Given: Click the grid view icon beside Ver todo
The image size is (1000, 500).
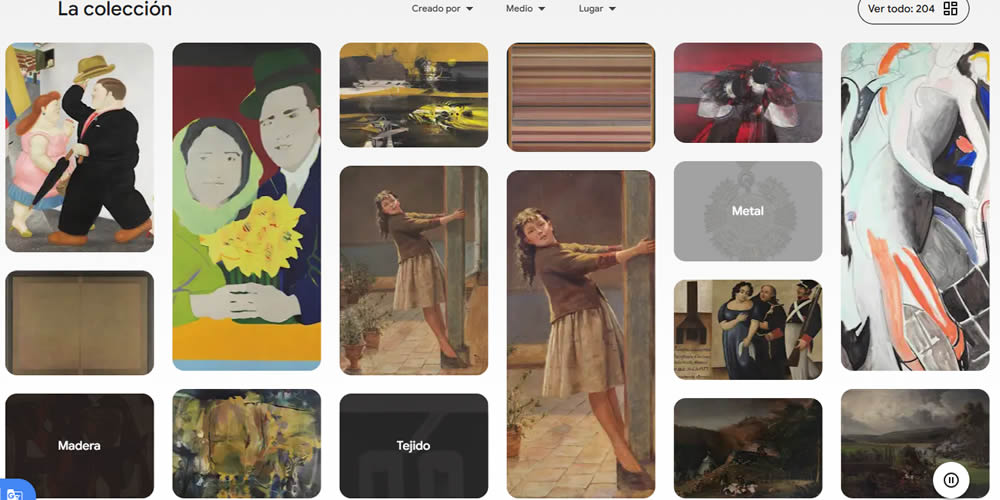Looking at the screenshot, I should point(950,9).
